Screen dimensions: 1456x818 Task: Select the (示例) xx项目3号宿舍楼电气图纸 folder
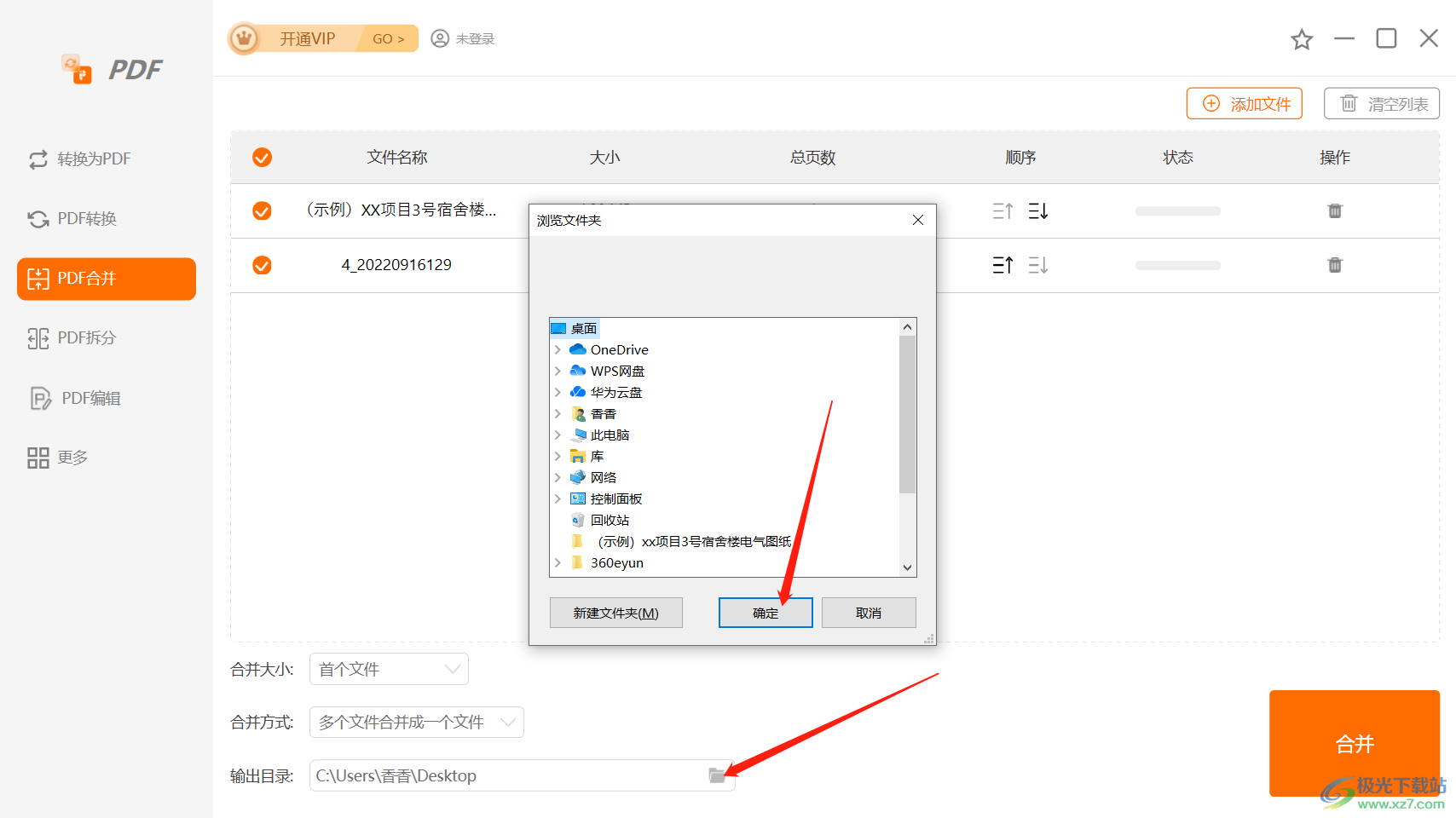[x=695, y=541]
